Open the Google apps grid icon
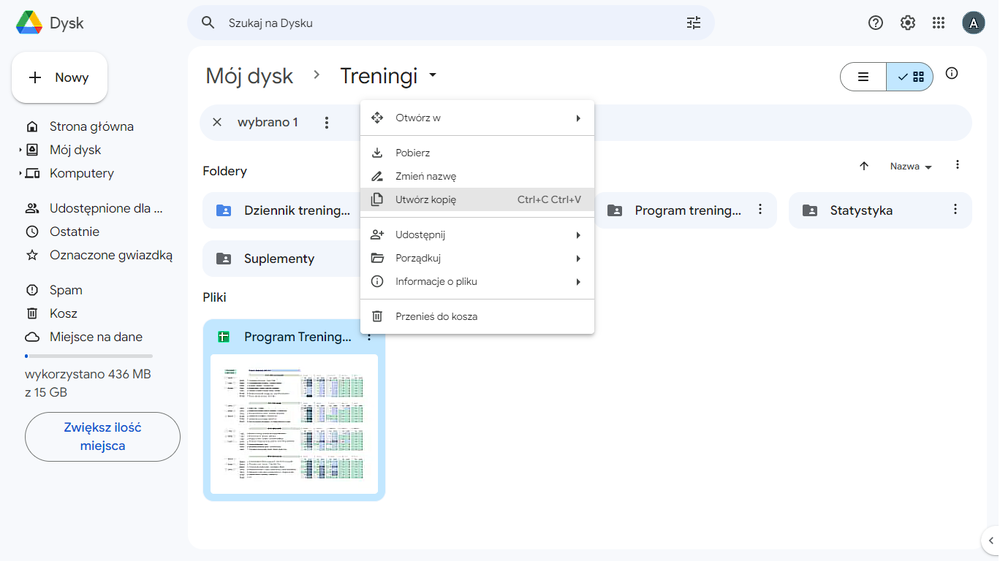Viewport: 1000px width, 561px height. (938, 23)
